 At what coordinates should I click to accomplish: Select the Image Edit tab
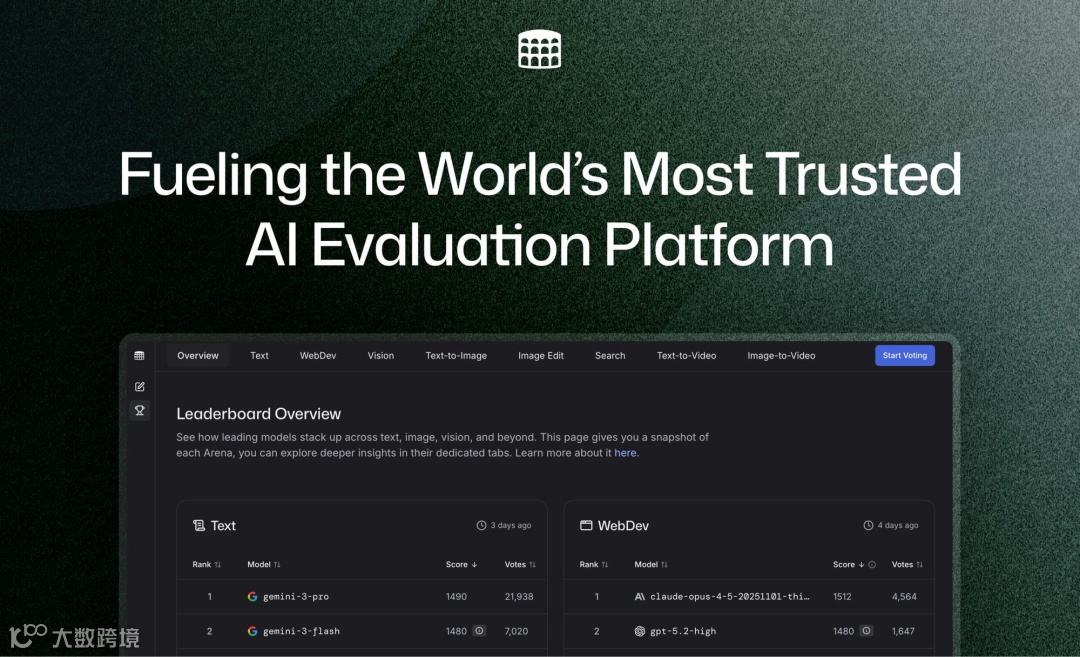pos(541,355)
